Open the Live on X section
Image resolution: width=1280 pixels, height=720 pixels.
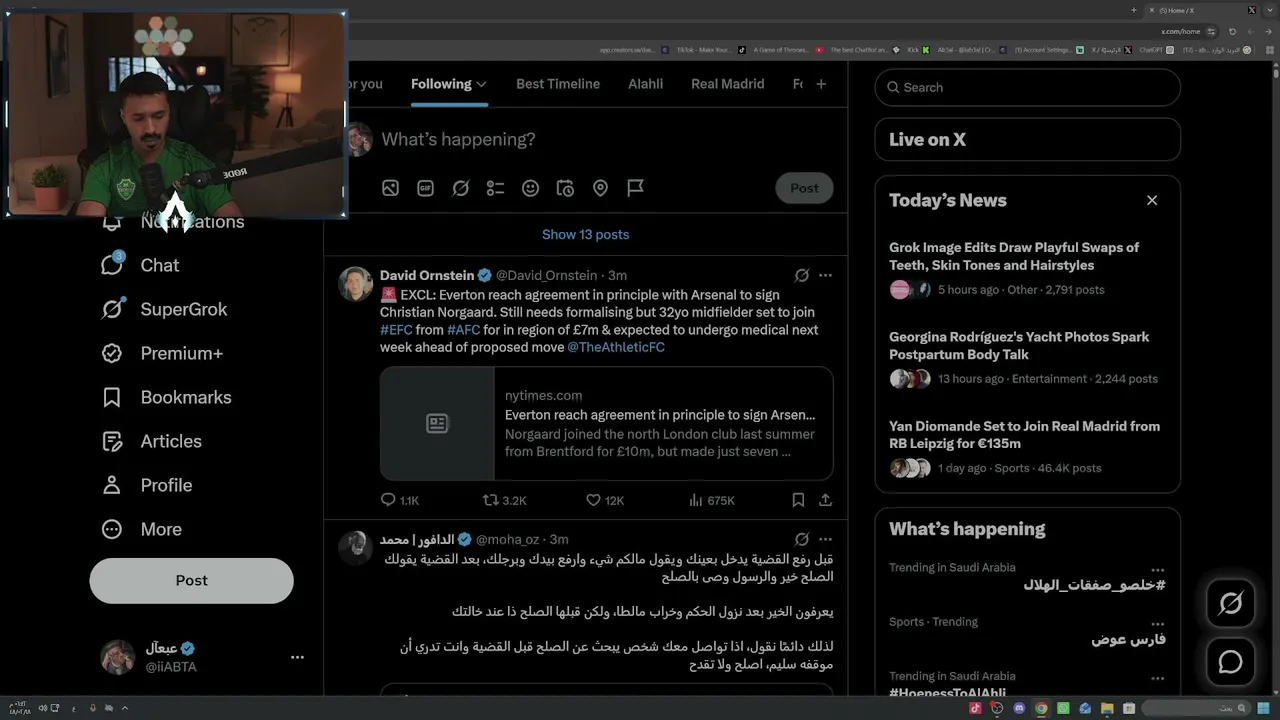tap(1028, 139)
